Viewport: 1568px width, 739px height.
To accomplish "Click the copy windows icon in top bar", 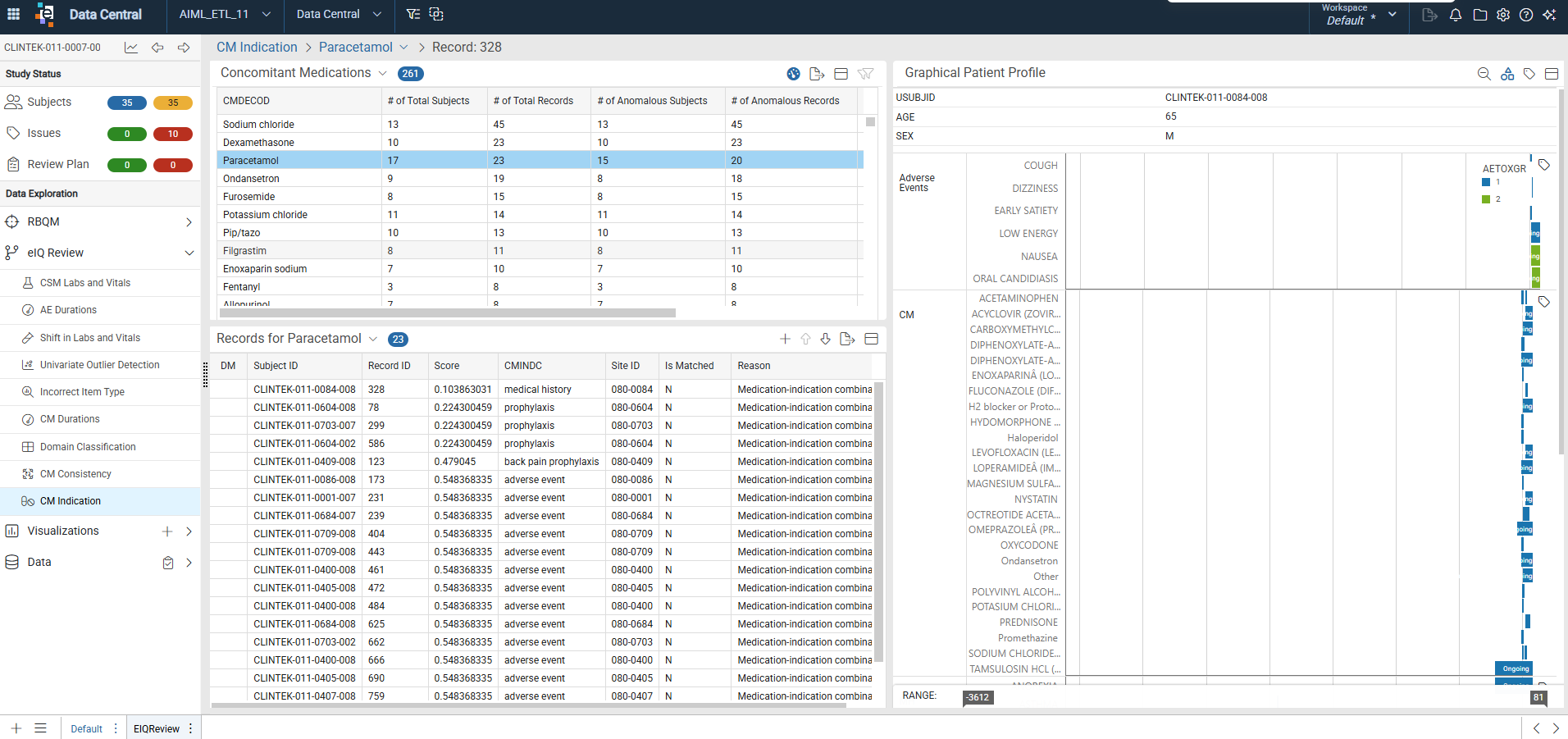I will [x=436, y=14].
